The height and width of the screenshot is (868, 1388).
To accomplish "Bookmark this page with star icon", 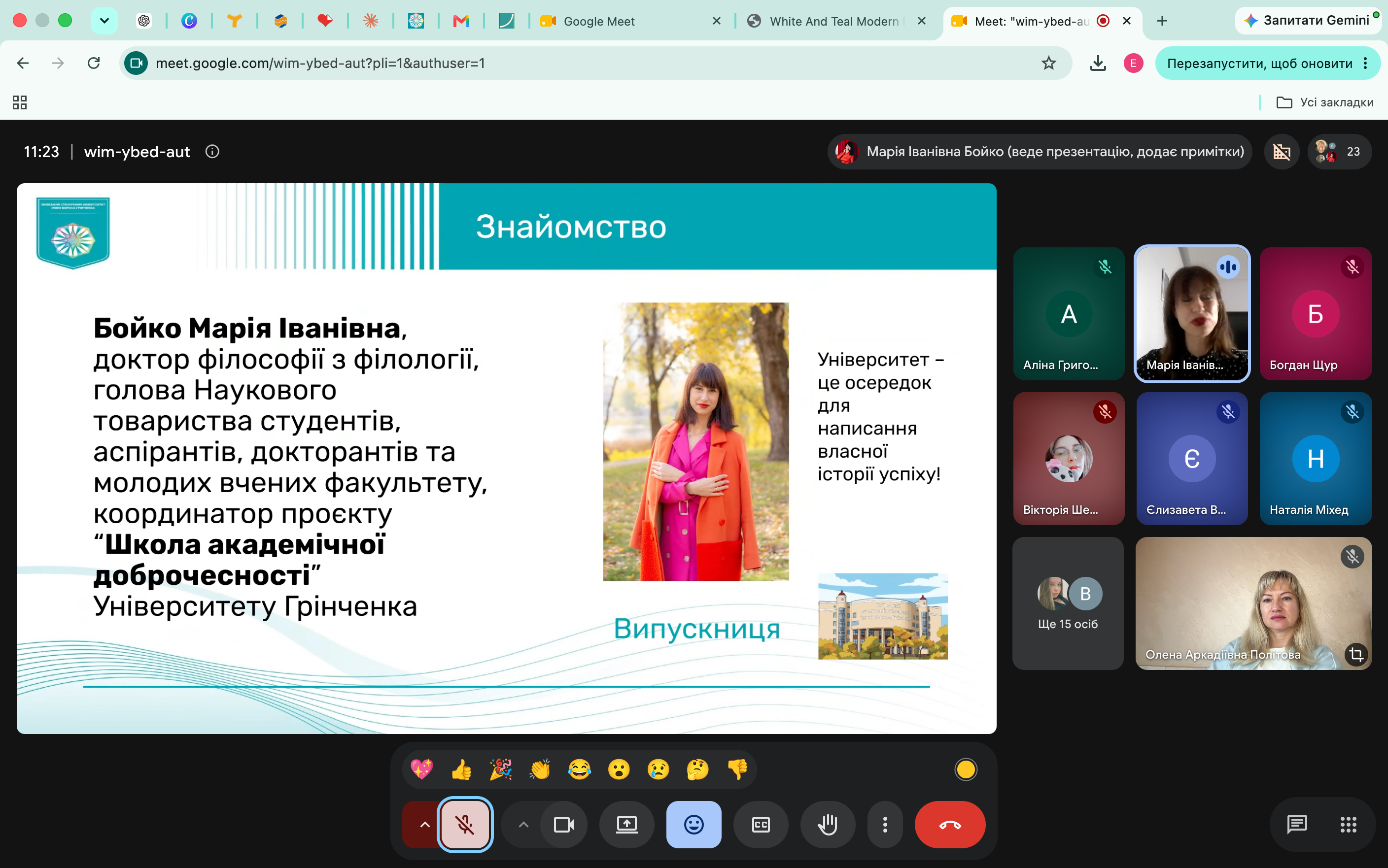I will click(x=1048, y=63).
